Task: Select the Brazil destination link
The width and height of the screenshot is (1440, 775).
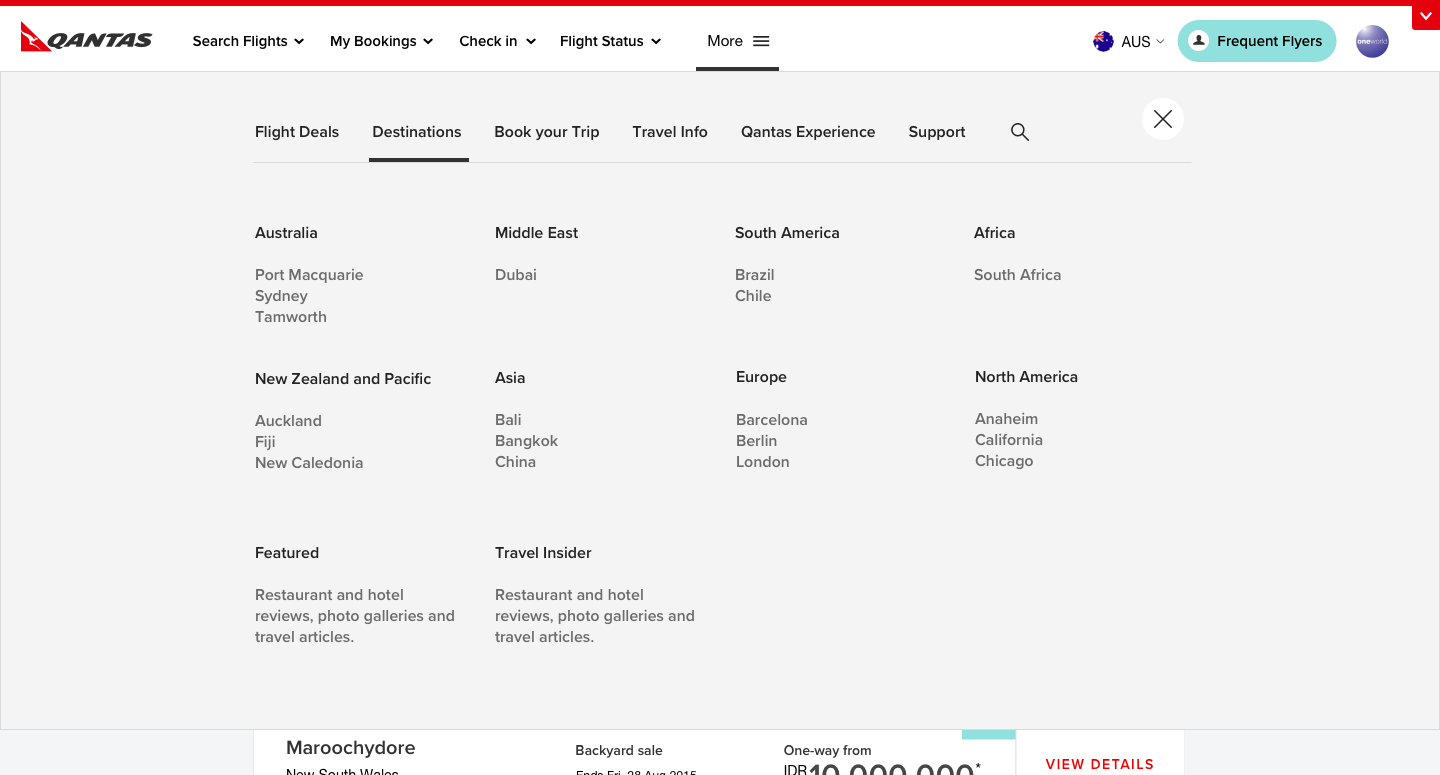Action: point(755,275)
